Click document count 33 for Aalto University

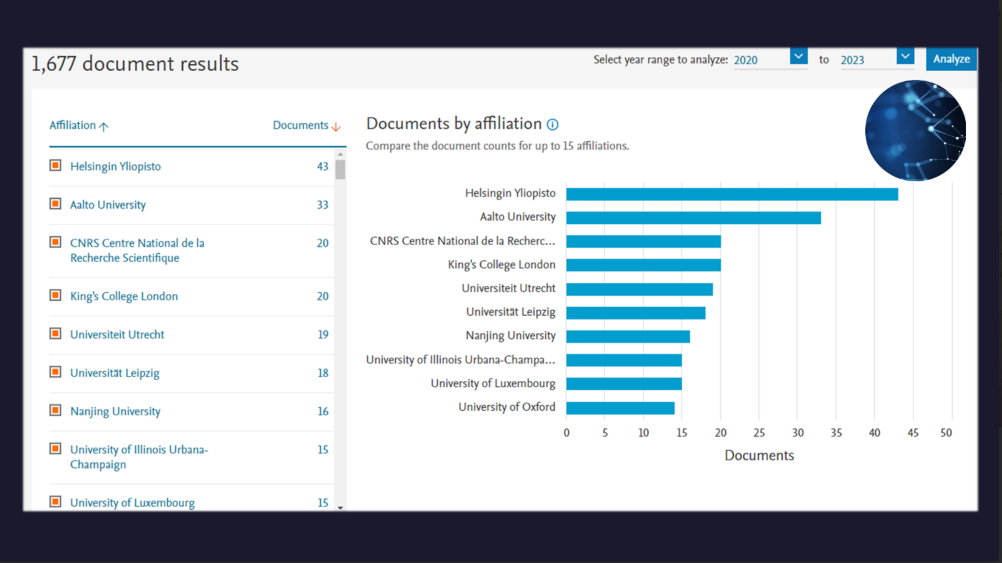pos(323,204)
